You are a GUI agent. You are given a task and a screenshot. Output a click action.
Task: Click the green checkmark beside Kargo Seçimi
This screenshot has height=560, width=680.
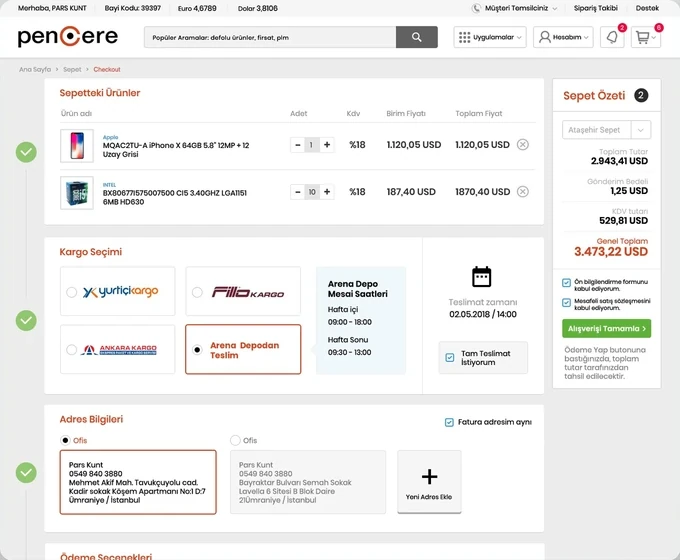pyautogui.click(x=26, y=321)
